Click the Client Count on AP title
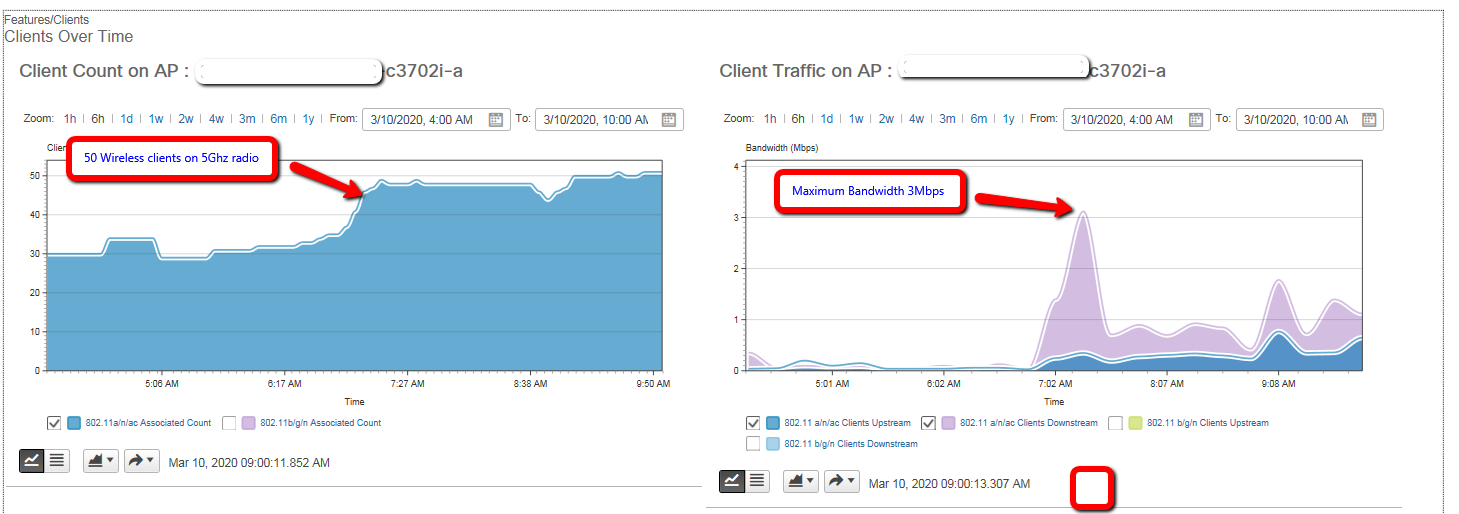Image resolution: width=1459 pixels, height=514 pixels. 105,71
